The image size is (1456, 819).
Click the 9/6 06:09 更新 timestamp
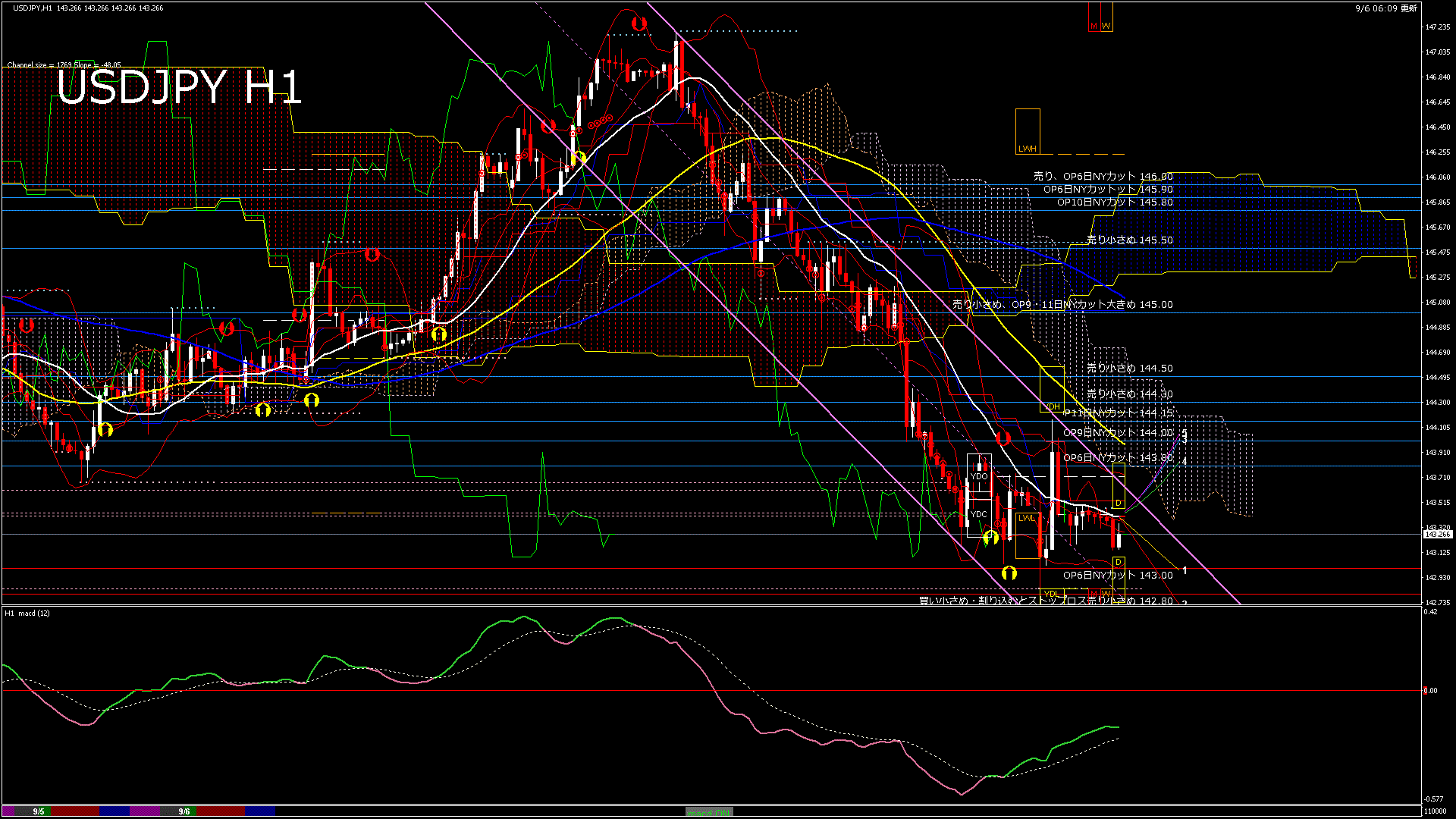pos(1385,8)
